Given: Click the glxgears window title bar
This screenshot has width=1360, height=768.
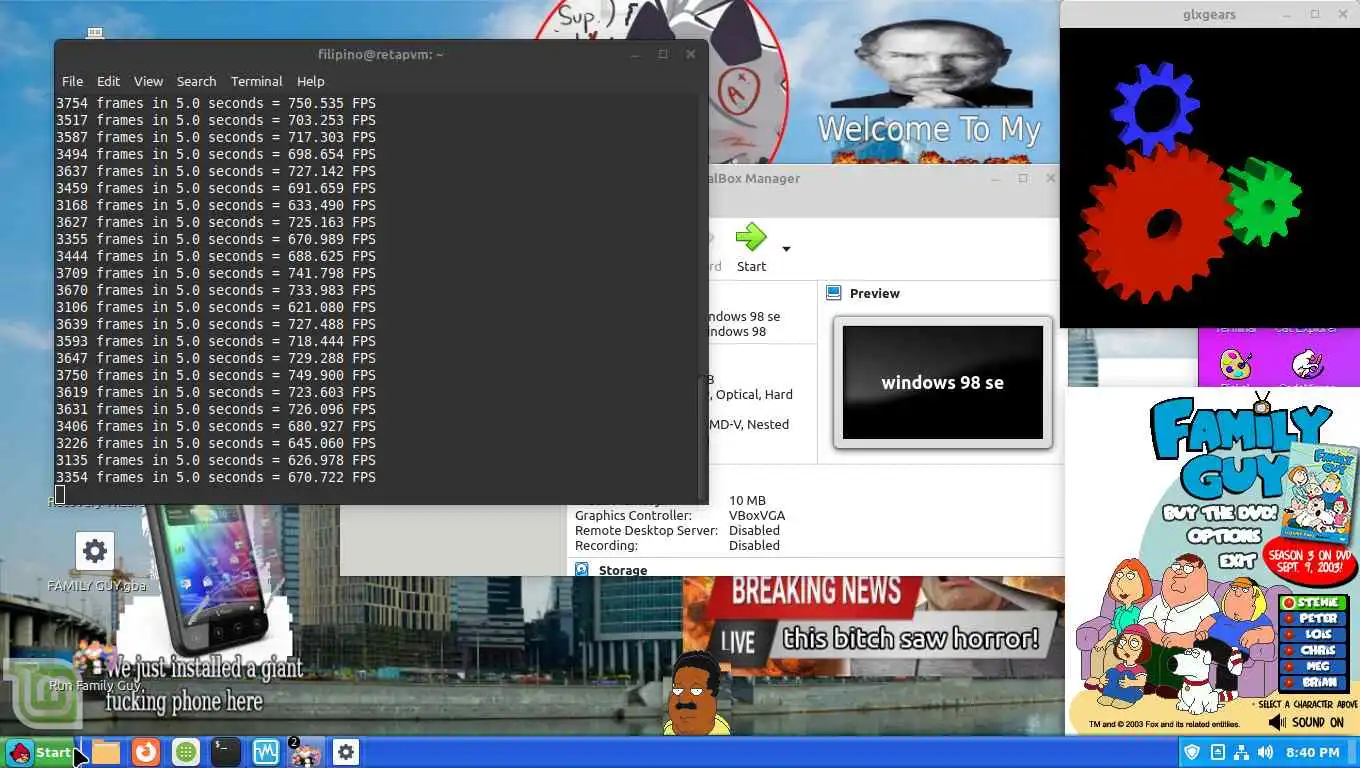Looking at the screenshot, I should (x=1209, y=14).
